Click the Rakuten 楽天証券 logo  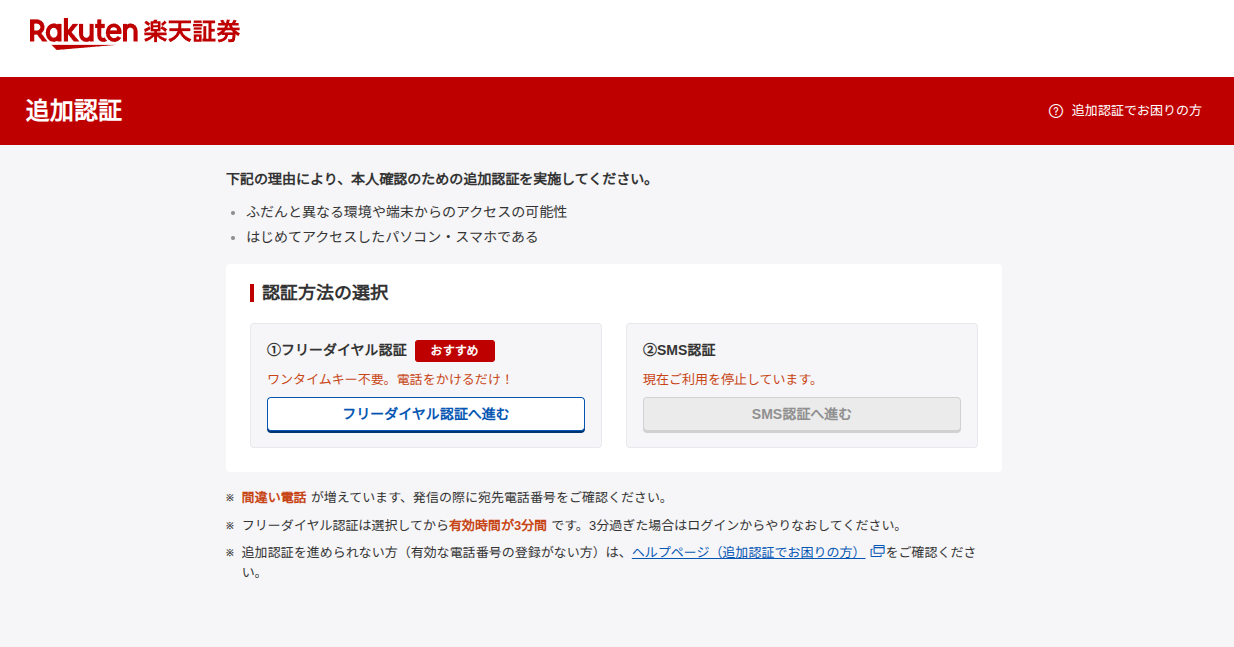[x=135, y=32]
